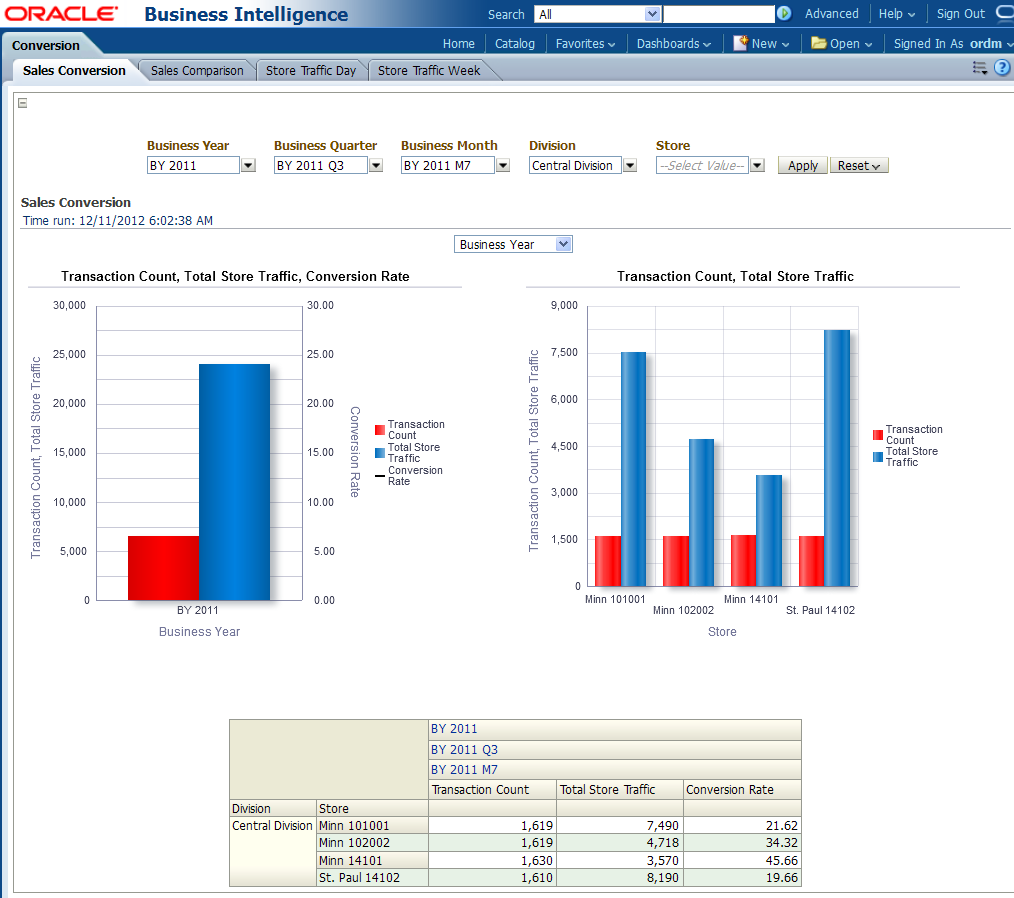Click the green search go arrow
The height and width of the screenshot is (898, 1014).
point(784,14)
